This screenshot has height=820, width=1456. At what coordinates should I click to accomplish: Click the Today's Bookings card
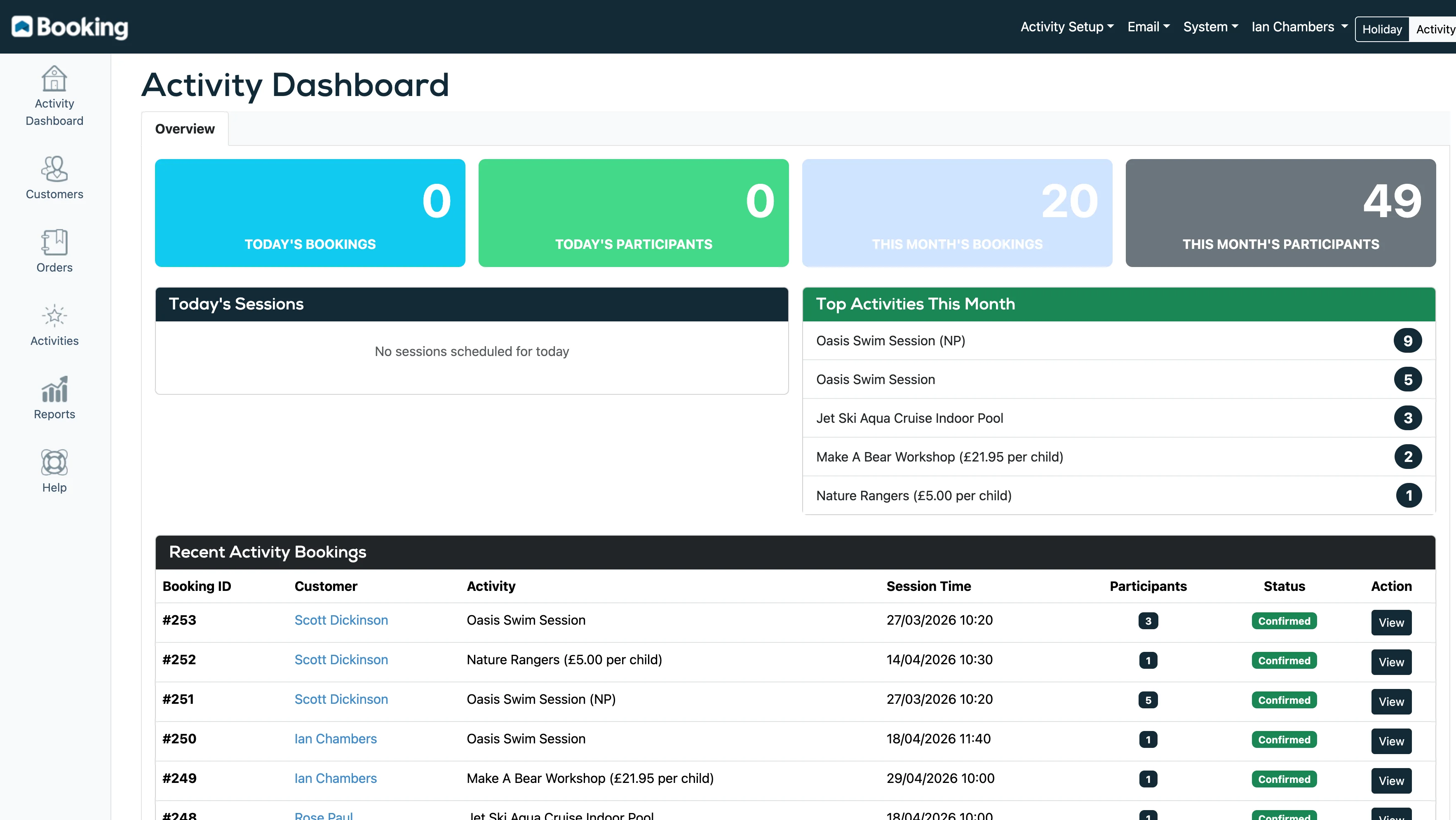[310, 213]
